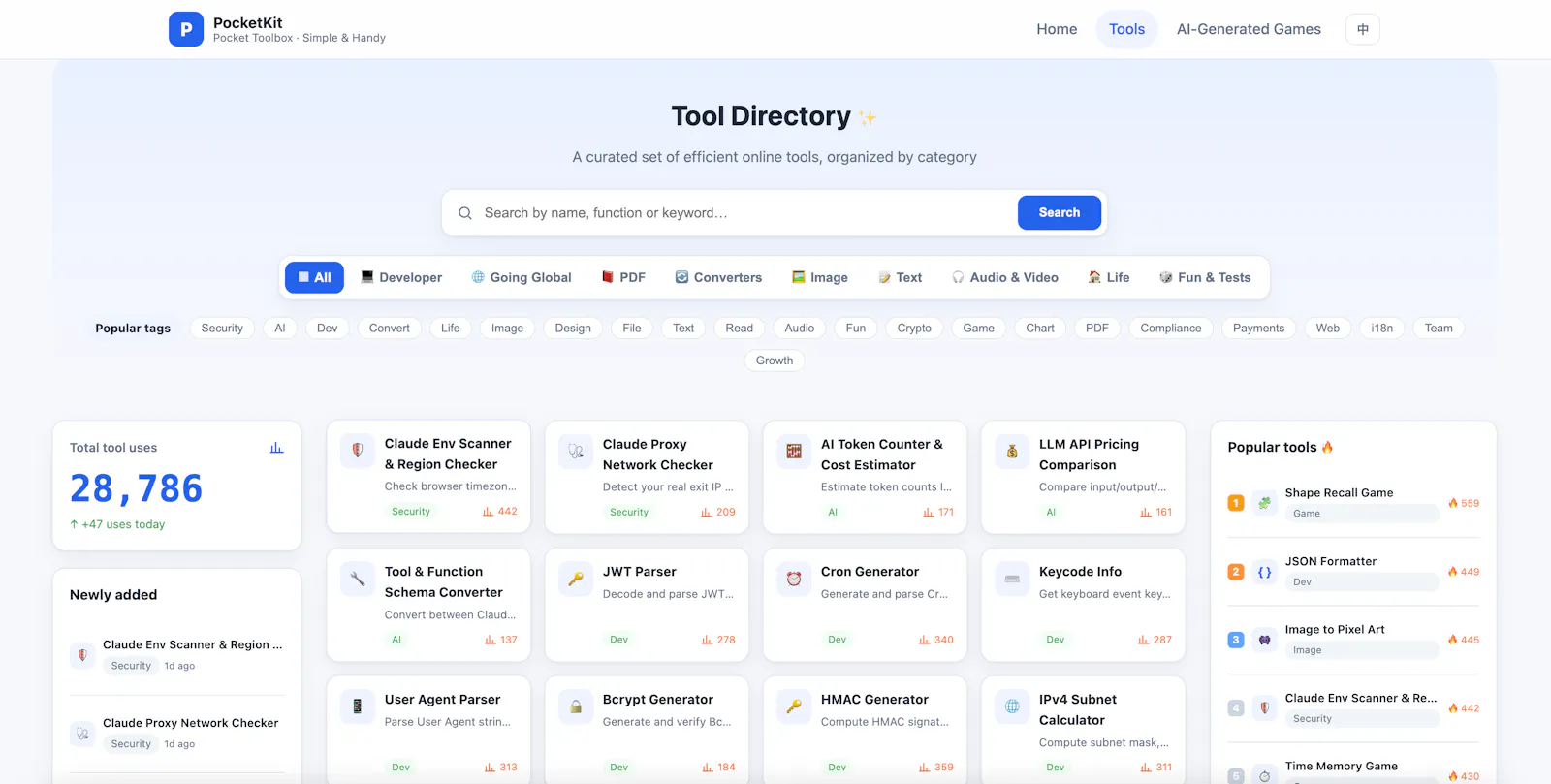This screenshot has width=1551, height=784.
Task: Filter by the Crypto popular tag
Action: pos(914,328)
